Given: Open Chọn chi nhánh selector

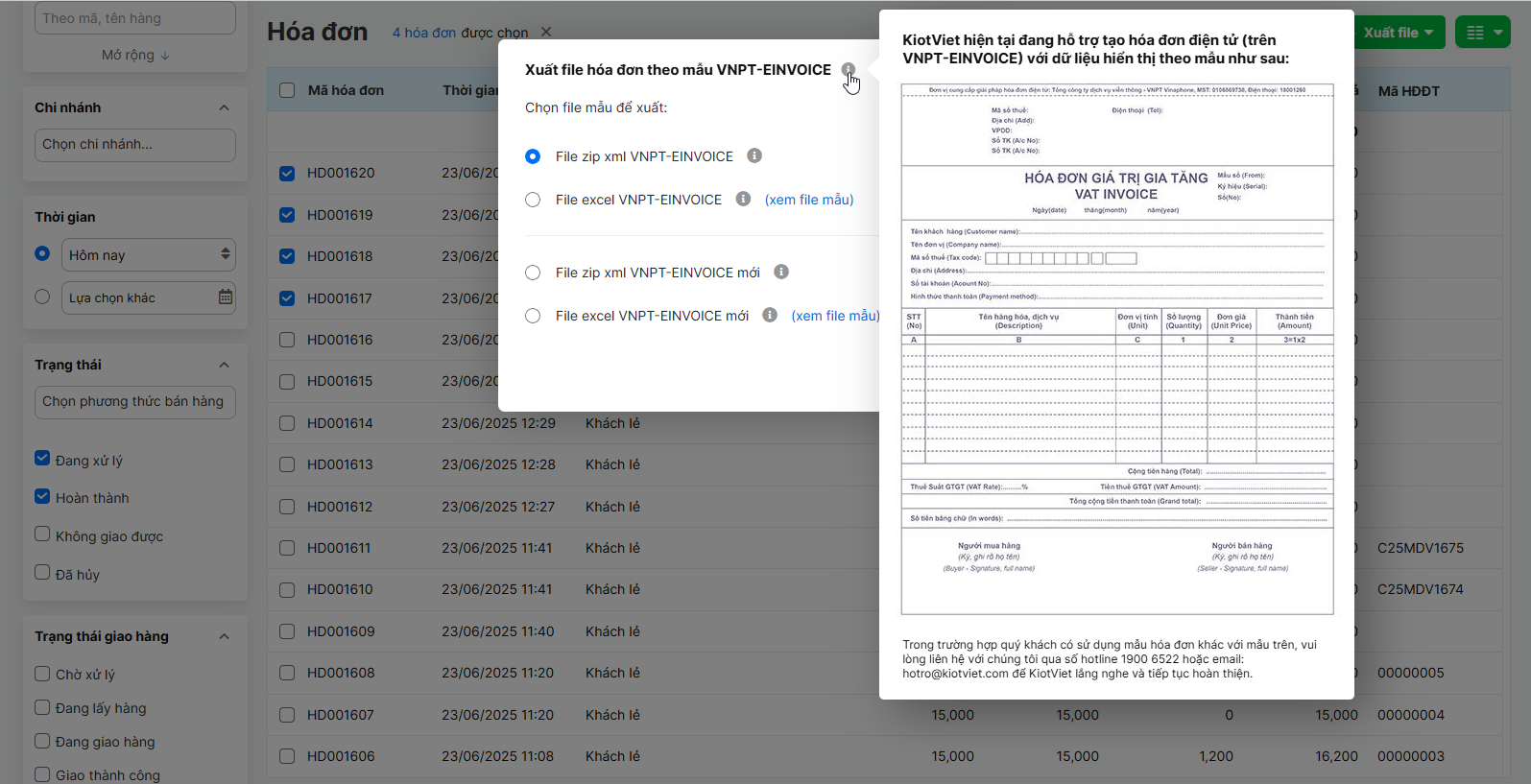Looking at the screenshot, I should tap(135, 145).
